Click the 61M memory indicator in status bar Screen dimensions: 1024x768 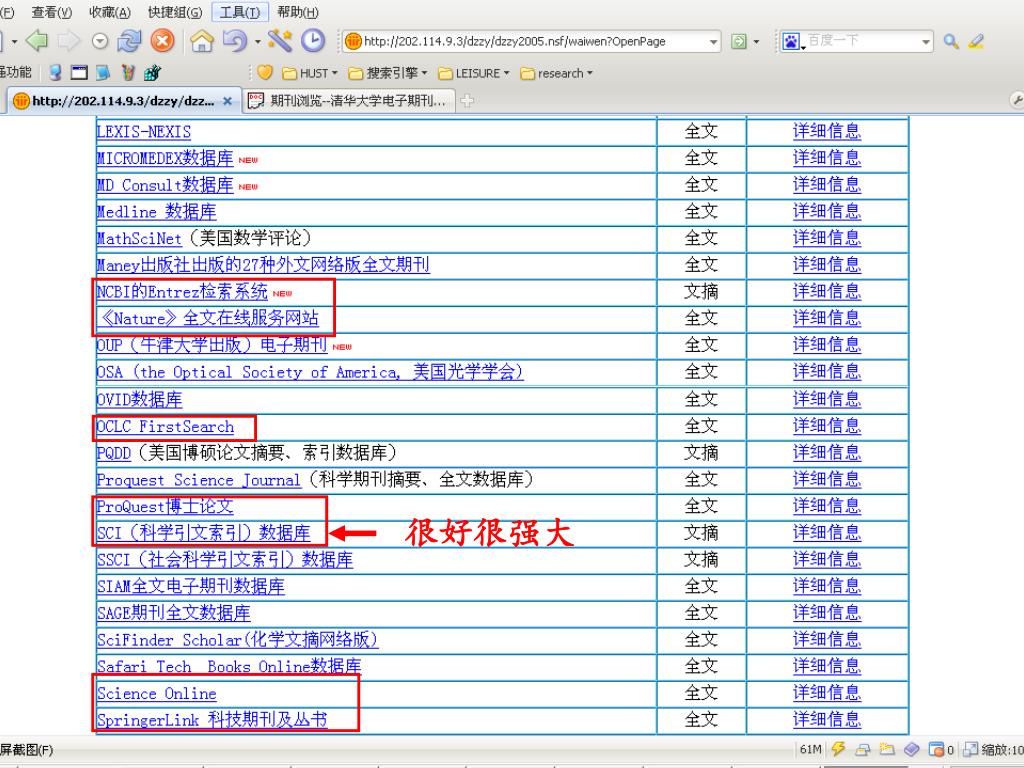(x=810, y=750)
